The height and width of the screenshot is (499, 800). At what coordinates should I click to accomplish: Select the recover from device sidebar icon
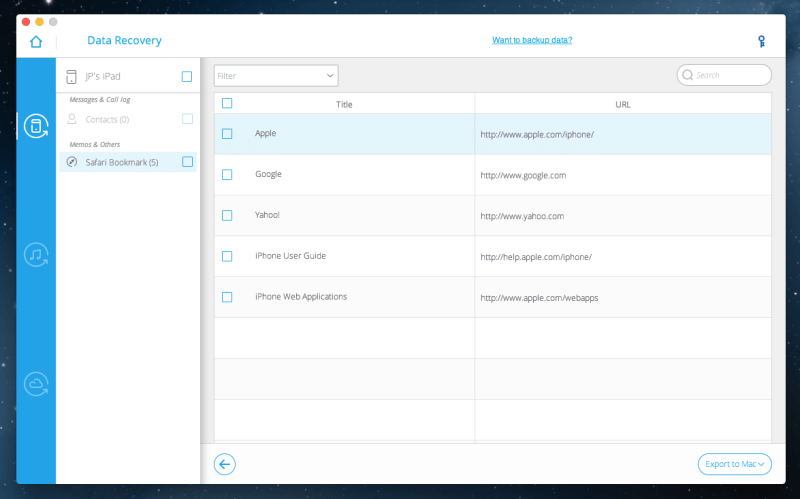36,126
